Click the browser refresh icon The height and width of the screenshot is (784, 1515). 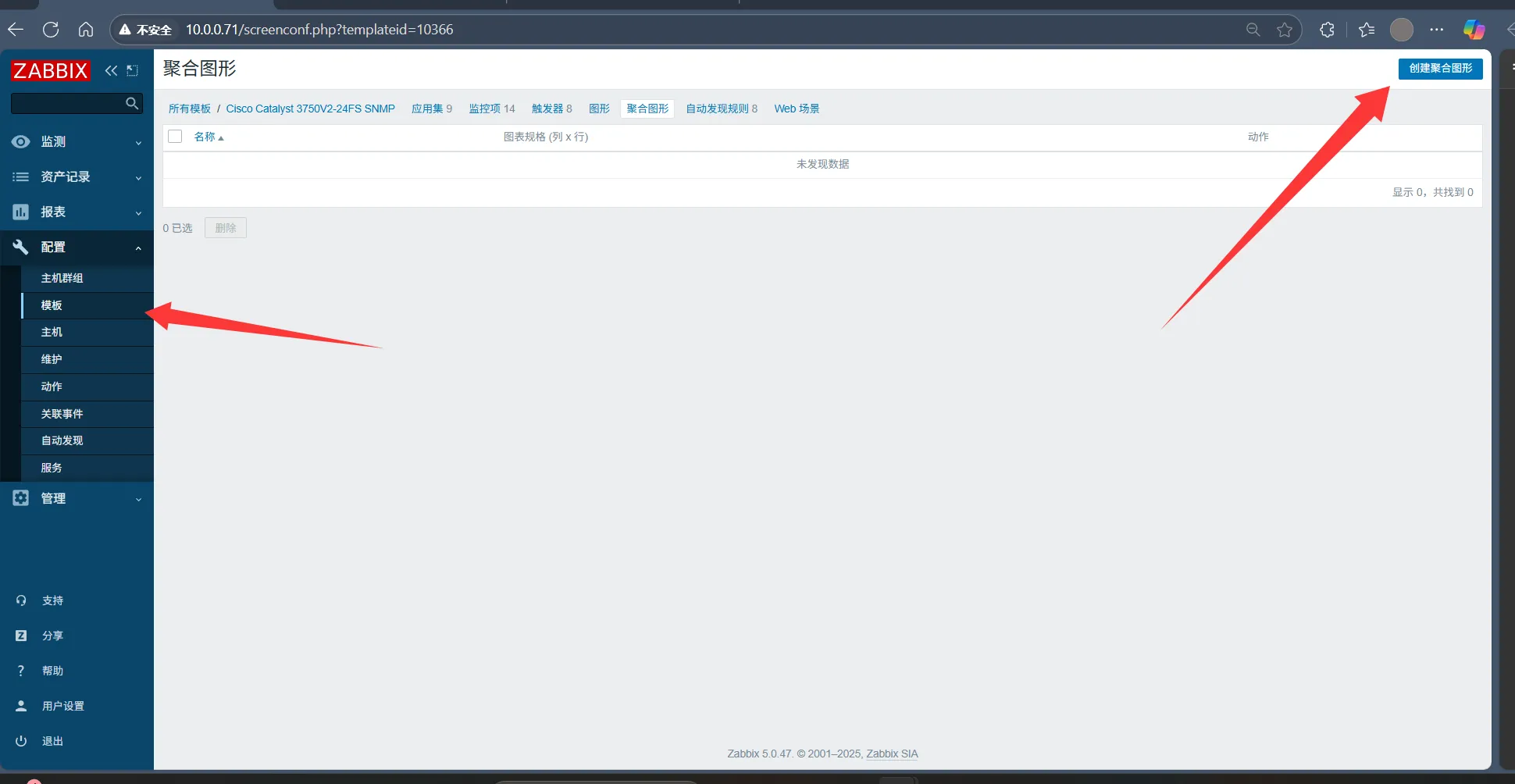pos(51,30)
